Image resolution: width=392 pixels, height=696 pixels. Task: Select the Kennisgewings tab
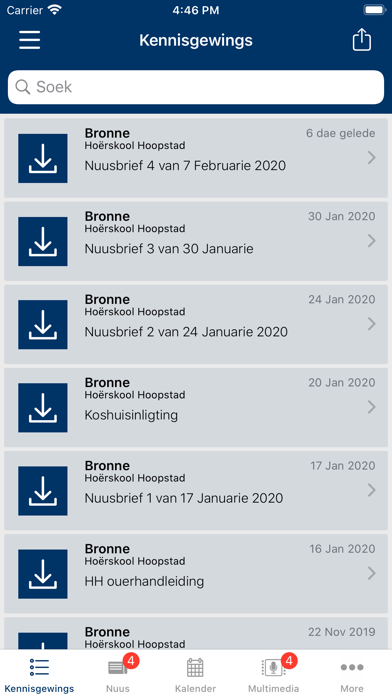(x=39, y=673)
